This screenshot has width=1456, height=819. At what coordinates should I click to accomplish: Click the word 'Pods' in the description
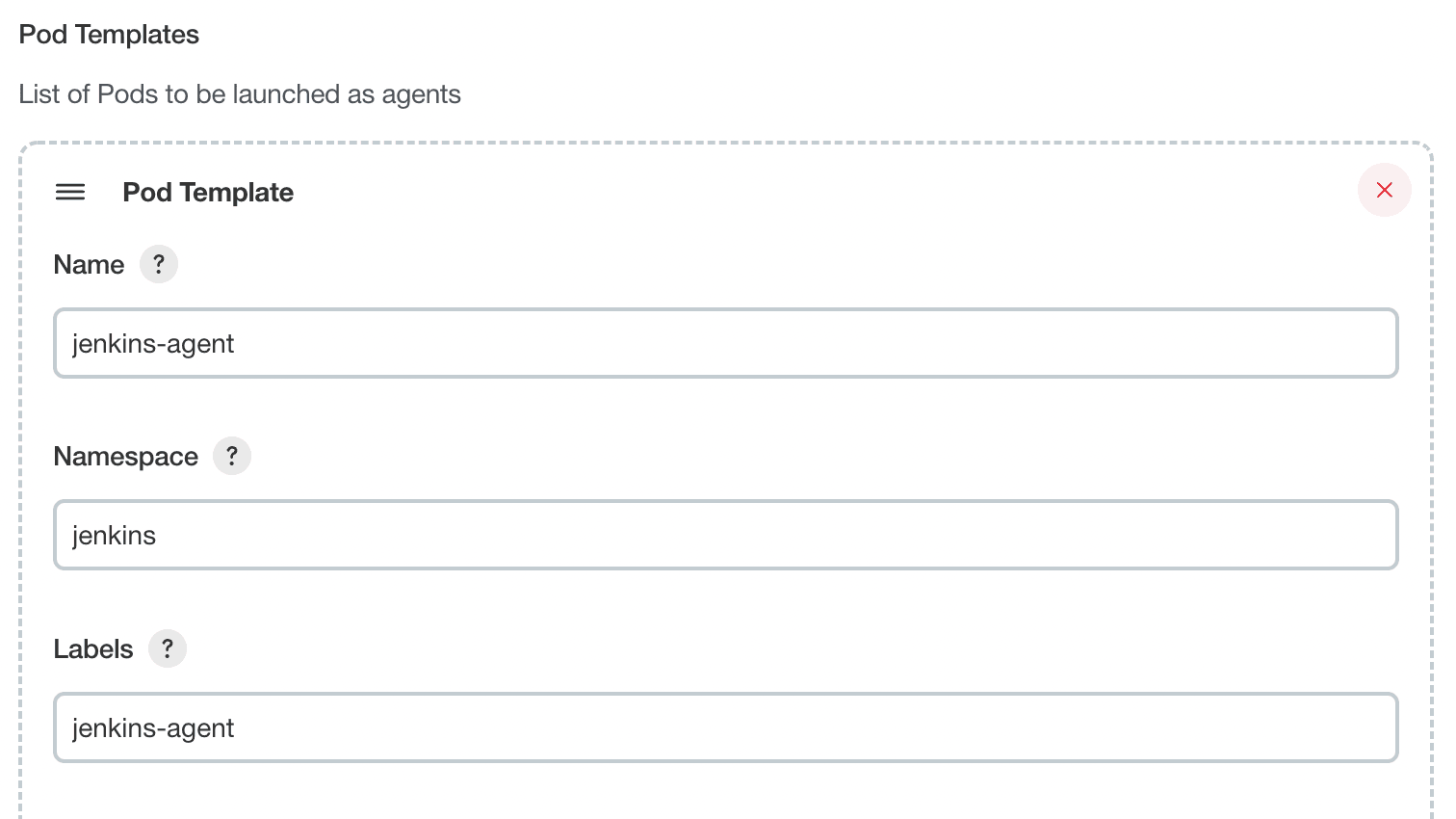tap(128, 94)
